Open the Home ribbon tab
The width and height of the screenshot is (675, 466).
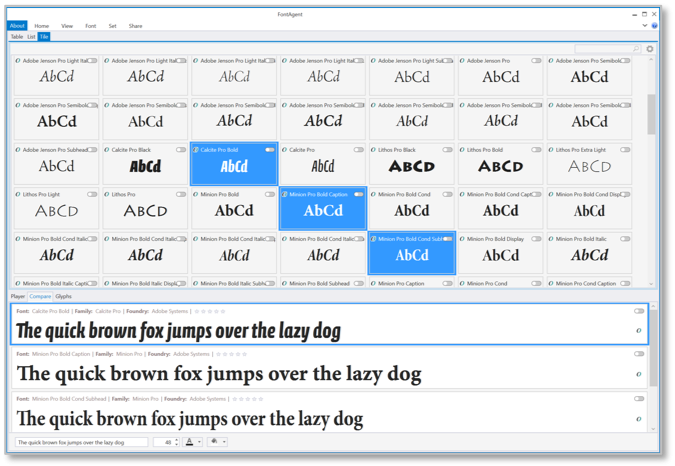[x=42, y=26]
